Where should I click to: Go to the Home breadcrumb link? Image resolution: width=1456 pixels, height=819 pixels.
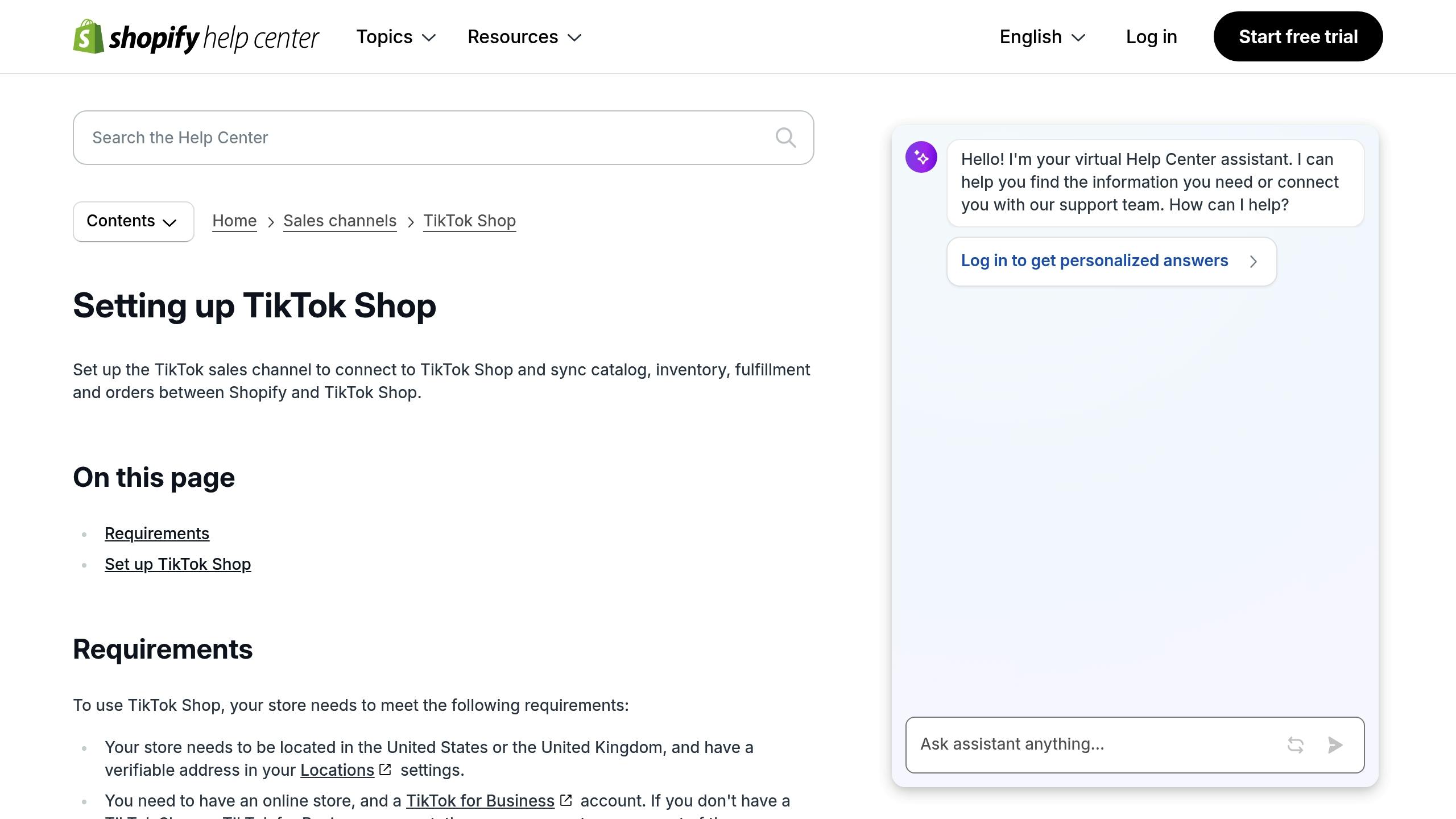234,221
